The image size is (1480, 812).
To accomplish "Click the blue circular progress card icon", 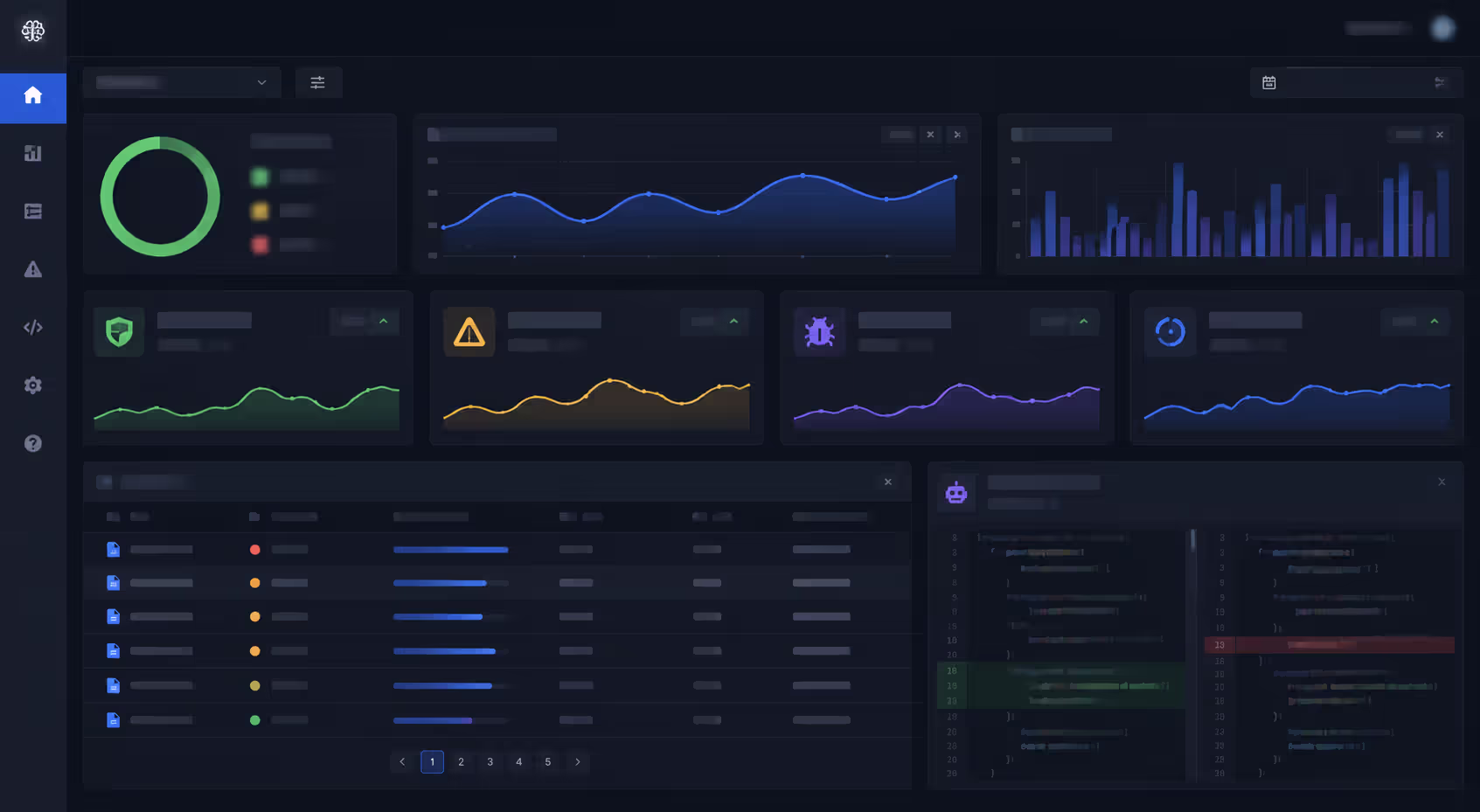I will pos(1170,331).
